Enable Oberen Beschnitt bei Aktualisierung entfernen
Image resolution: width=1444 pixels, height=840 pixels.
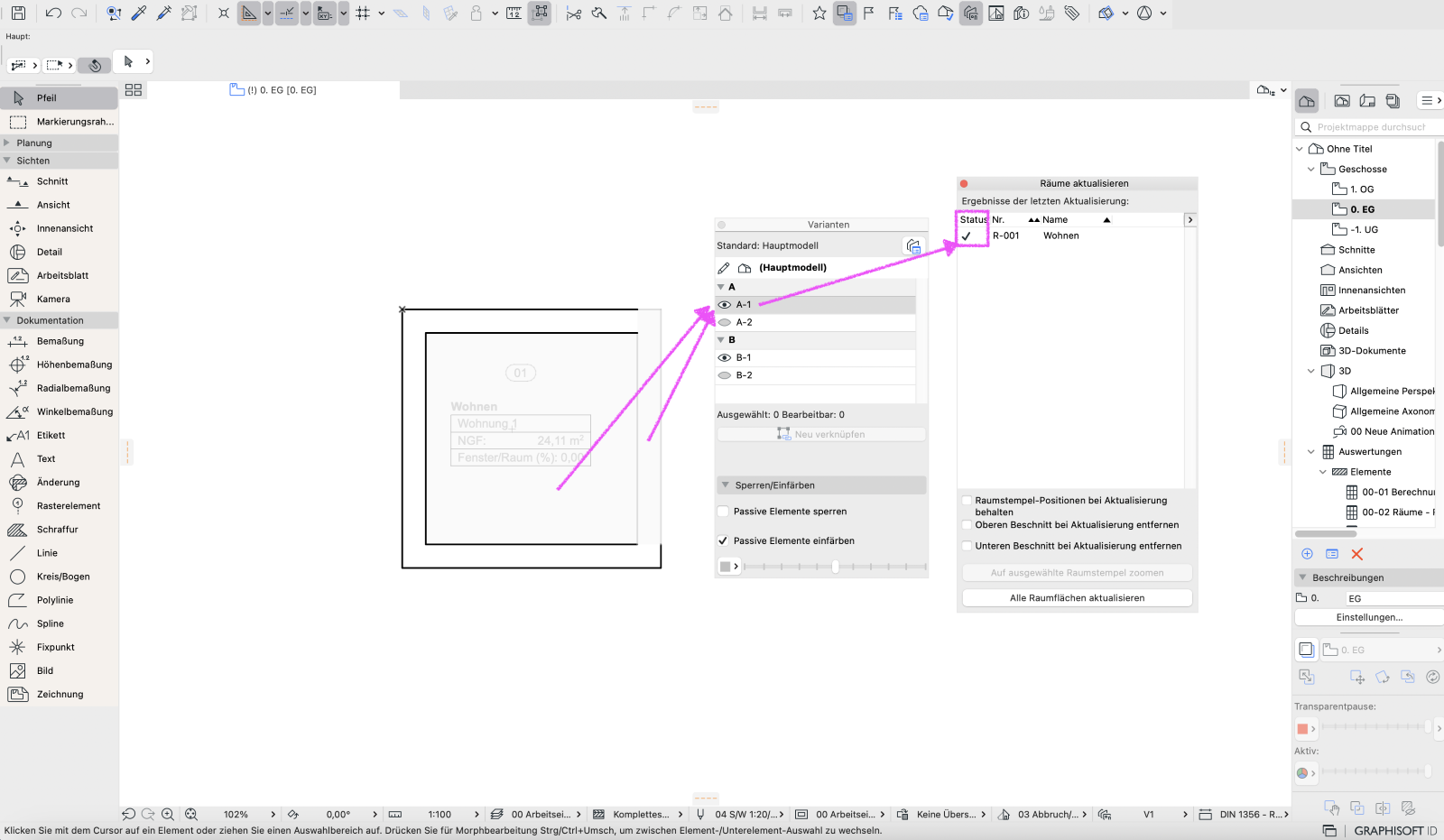(967, 524)
